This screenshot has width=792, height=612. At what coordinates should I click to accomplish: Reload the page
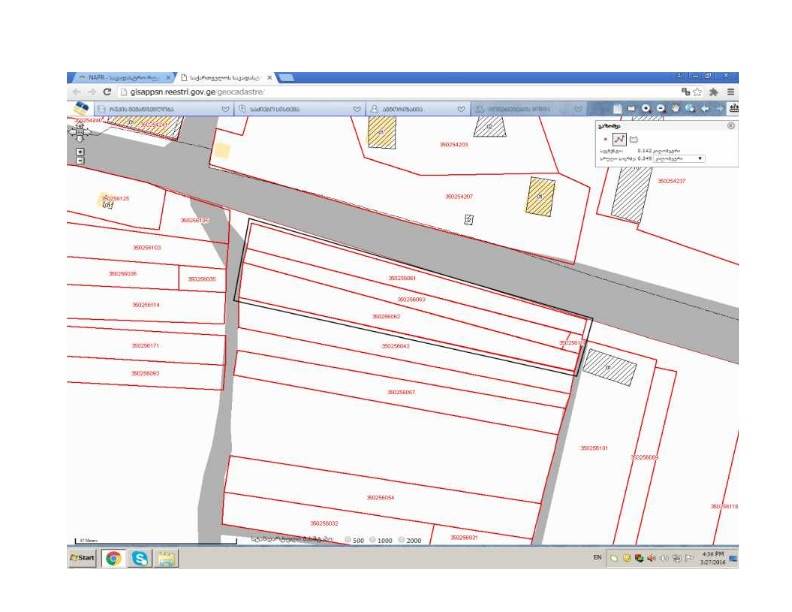point(107,92)
